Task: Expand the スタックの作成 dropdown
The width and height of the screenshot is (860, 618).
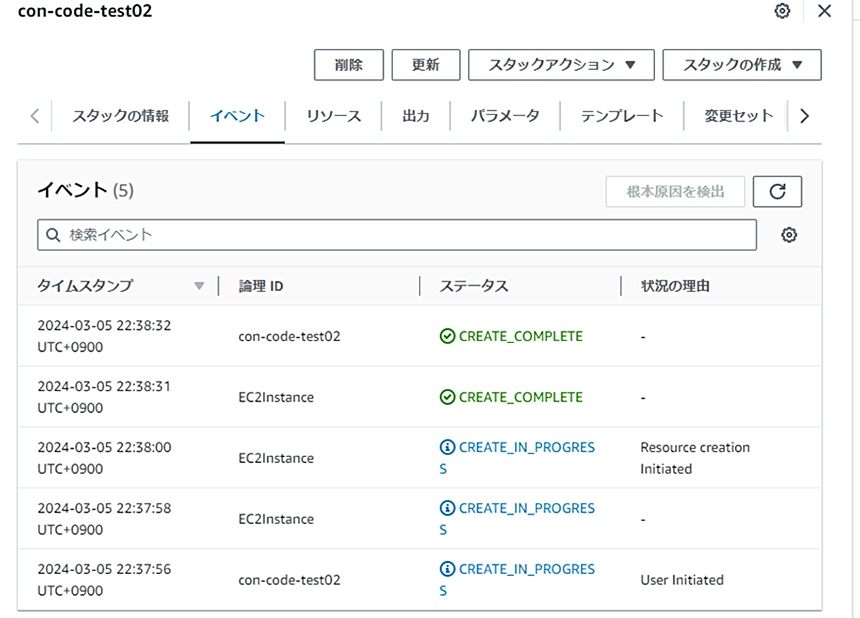Action: pyautogui.click(x=742, y=65)
